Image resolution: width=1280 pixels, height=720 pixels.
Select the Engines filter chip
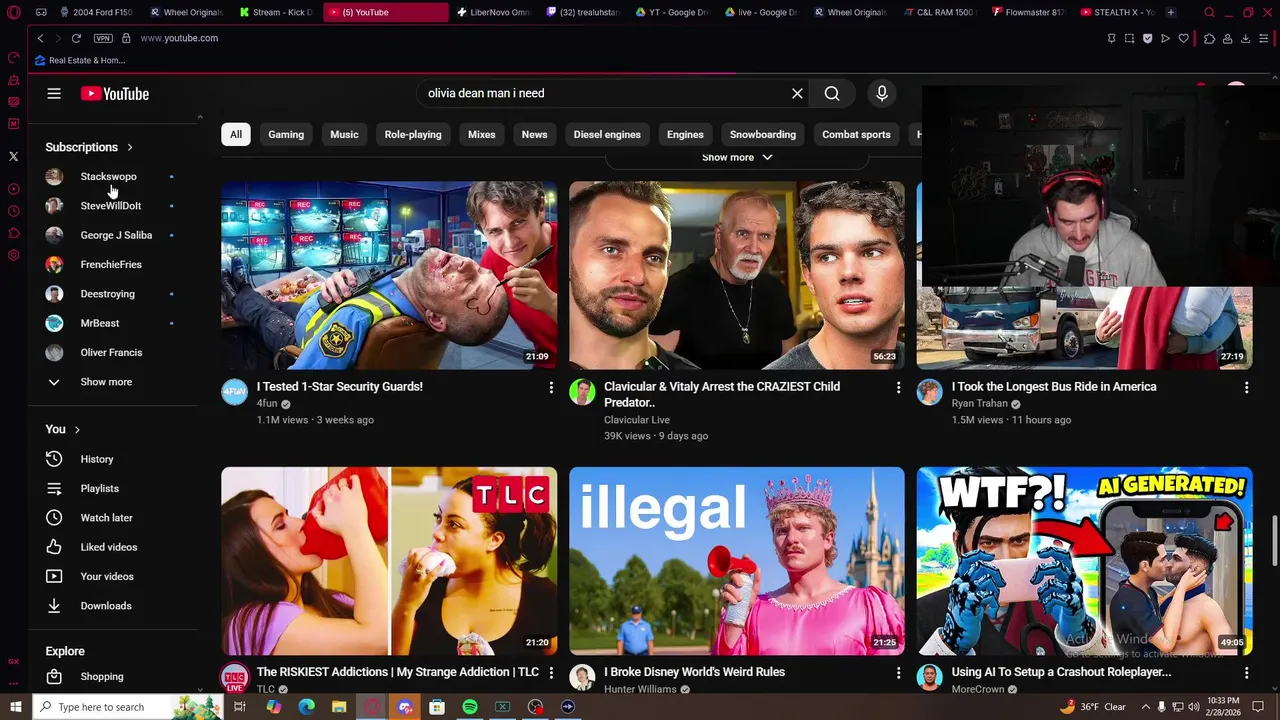(x=685, y=134)
